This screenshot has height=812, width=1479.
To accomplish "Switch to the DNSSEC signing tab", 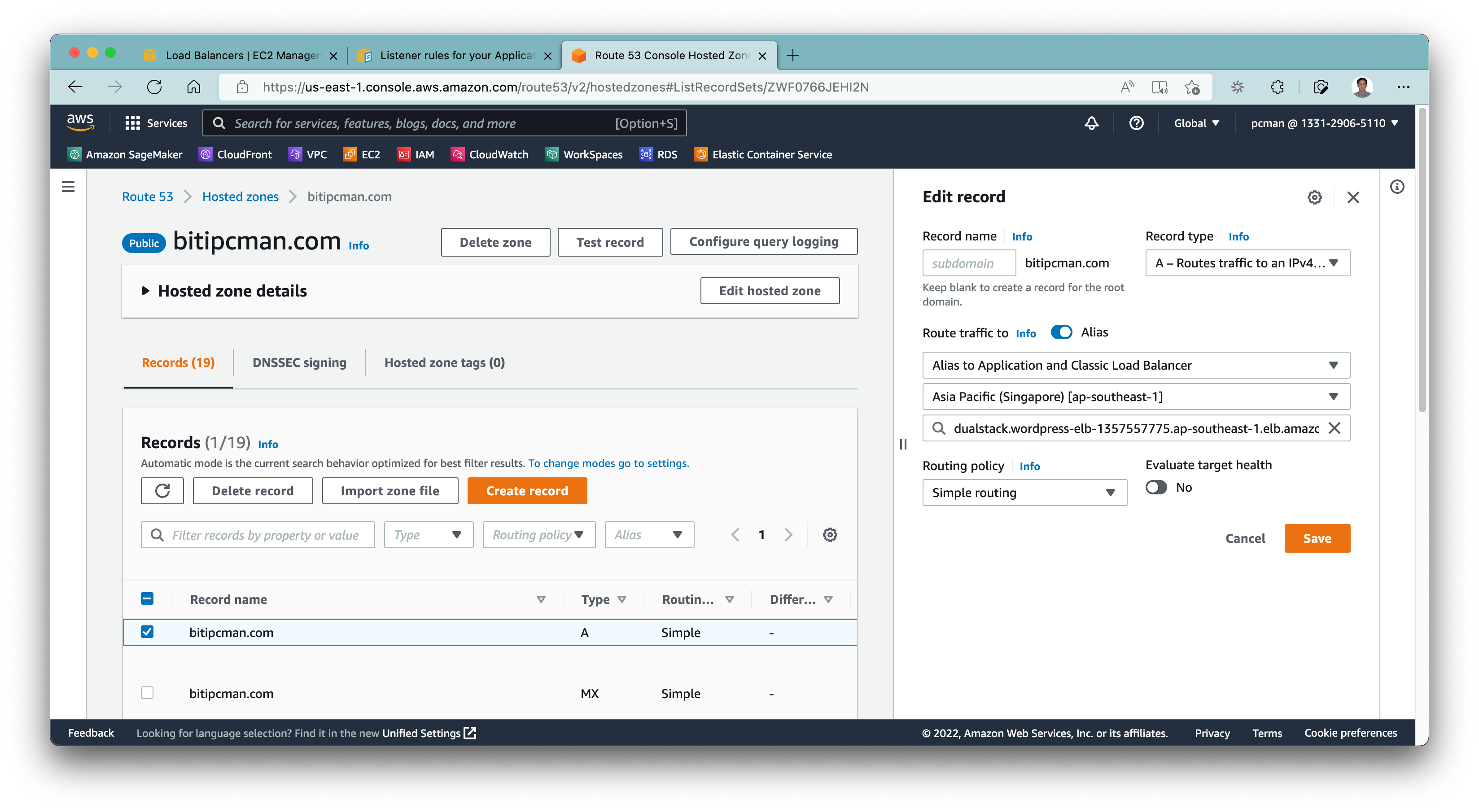I will coord(299,362).
